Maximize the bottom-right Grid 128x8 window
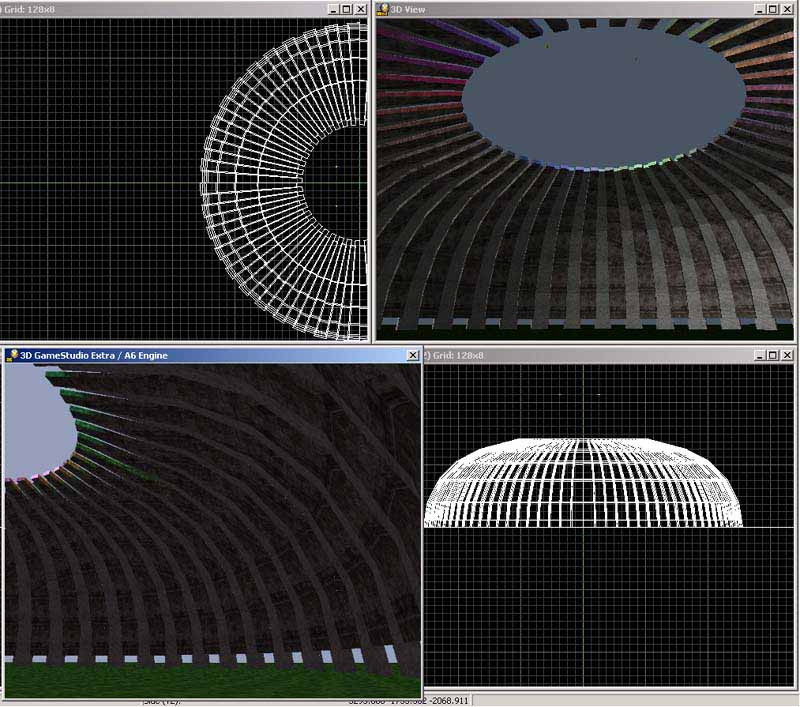The width and height of the screenshot is (800, 707). pos(772,355)
